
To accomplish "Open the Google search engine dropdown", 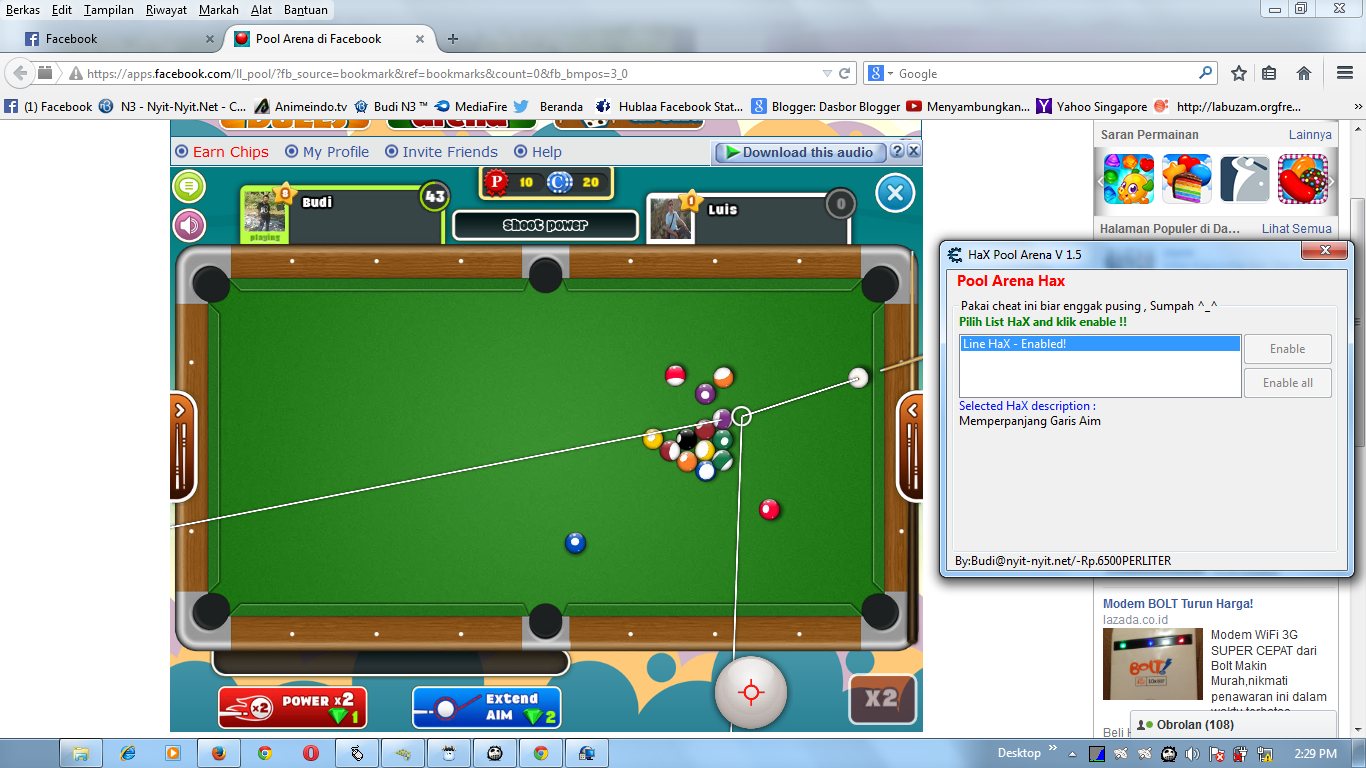I will 879,74.
